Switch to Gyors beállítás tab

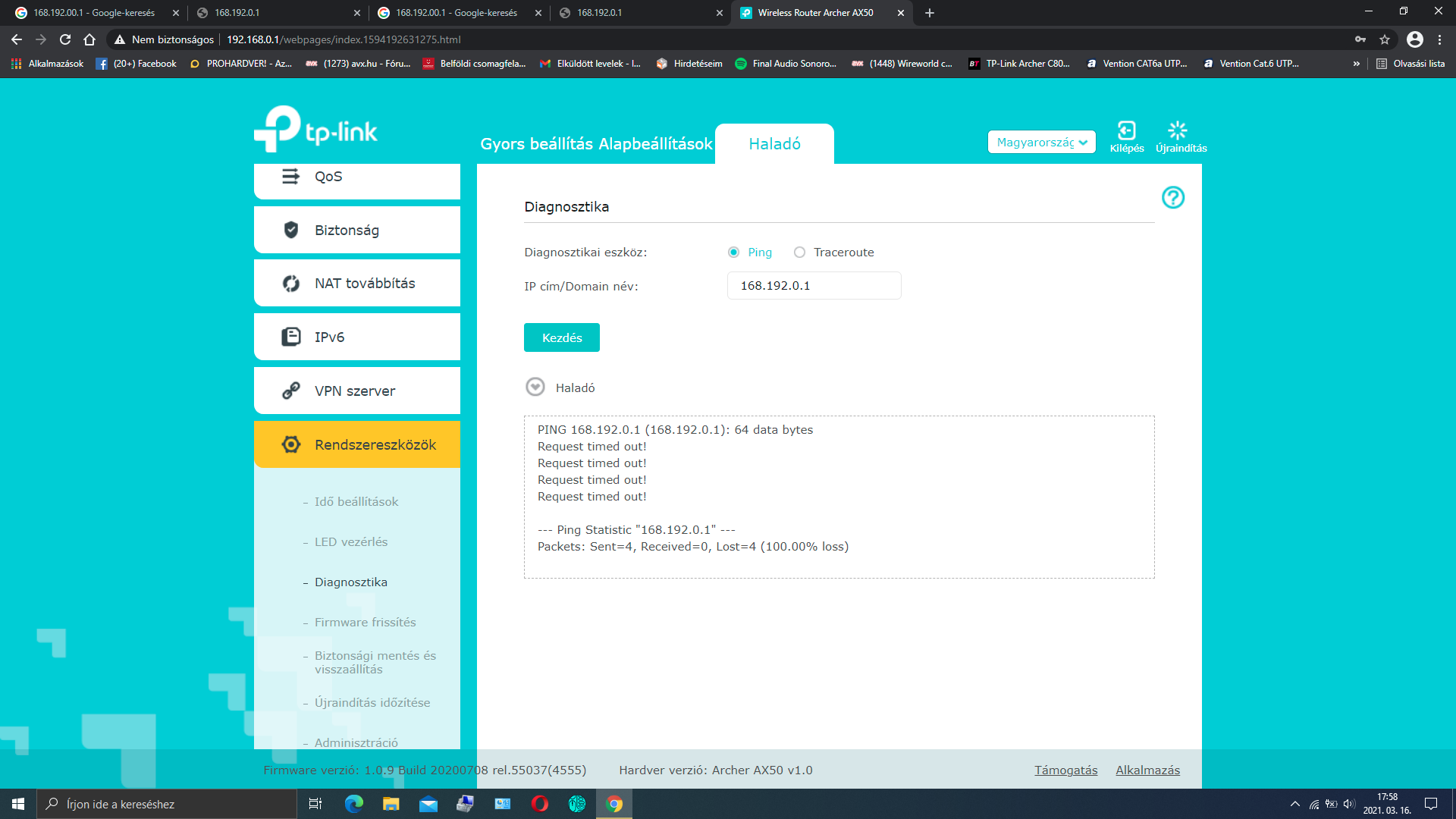[536, 144]
